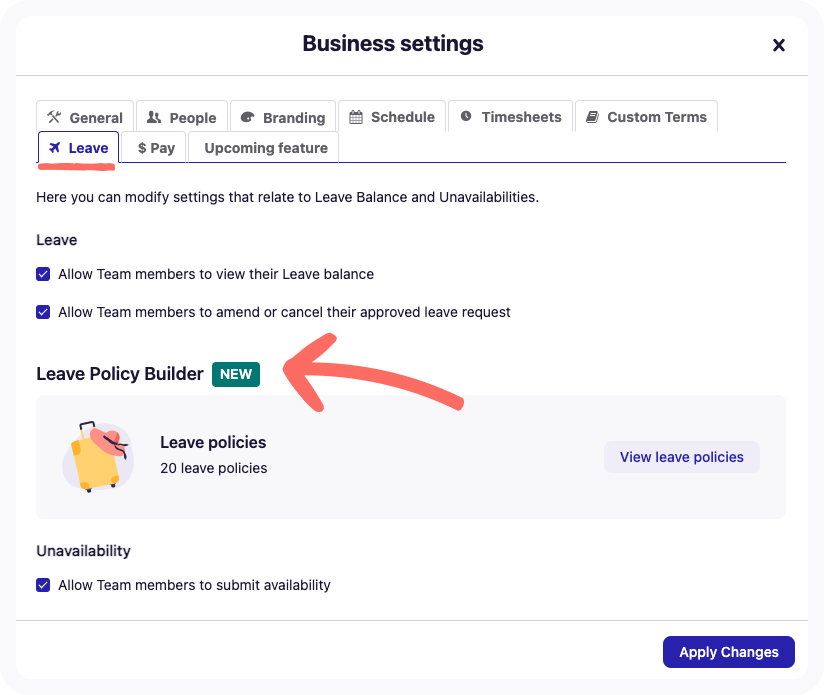Click the green NEW badge
Image resolution: width=824 pixels, height=695 pixels.
pyautogui.click(x=236, y=374)
